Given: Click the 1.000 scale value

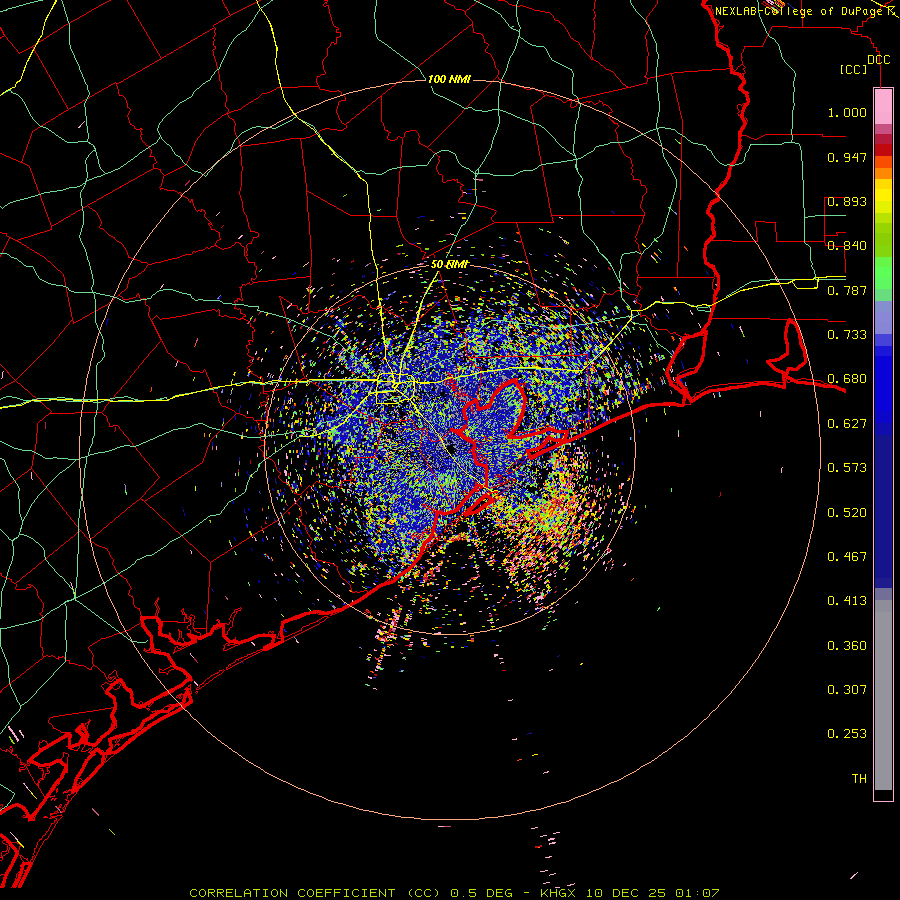Looking at the screenshot, I should point(847,112).
